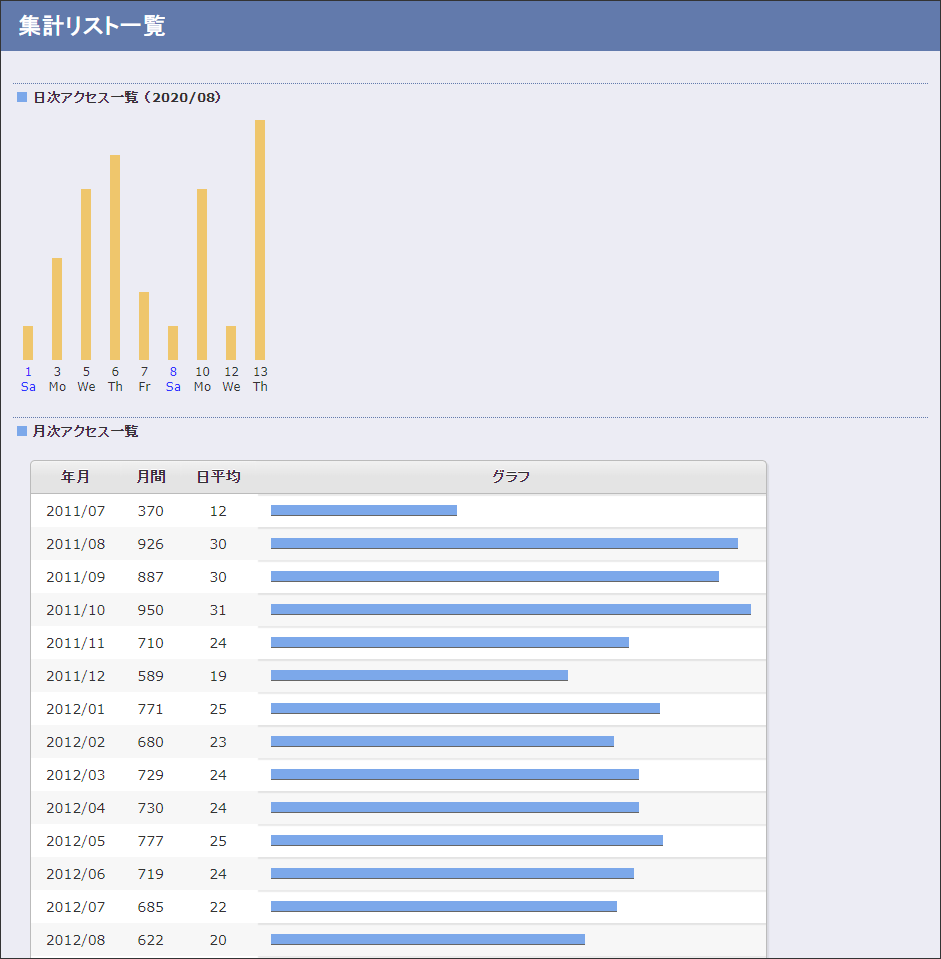941x959 pixels.
Task: Open the day 1 date link
Action: (x=28, y=372)
